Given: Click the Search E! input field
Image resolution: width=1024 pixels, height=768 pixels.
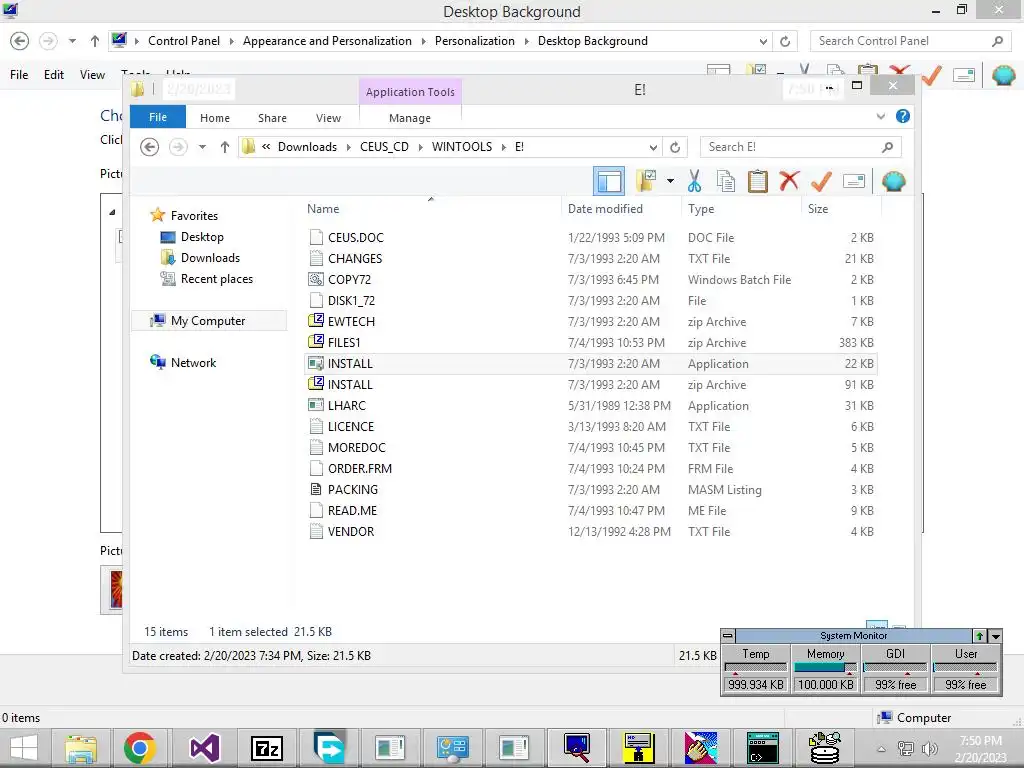Looking at the screenshot, I should 801,147.
